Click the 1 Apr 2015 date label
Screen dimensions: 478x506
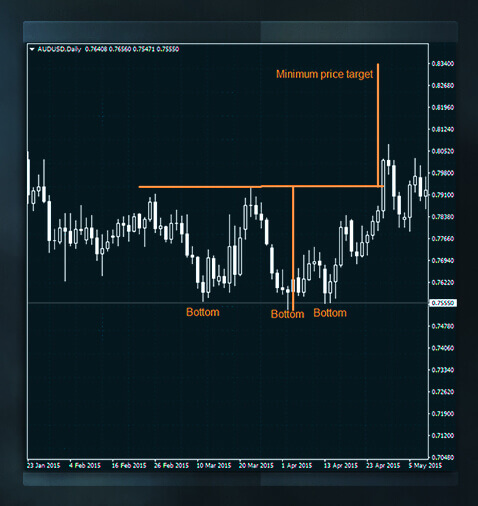[297, 466]
